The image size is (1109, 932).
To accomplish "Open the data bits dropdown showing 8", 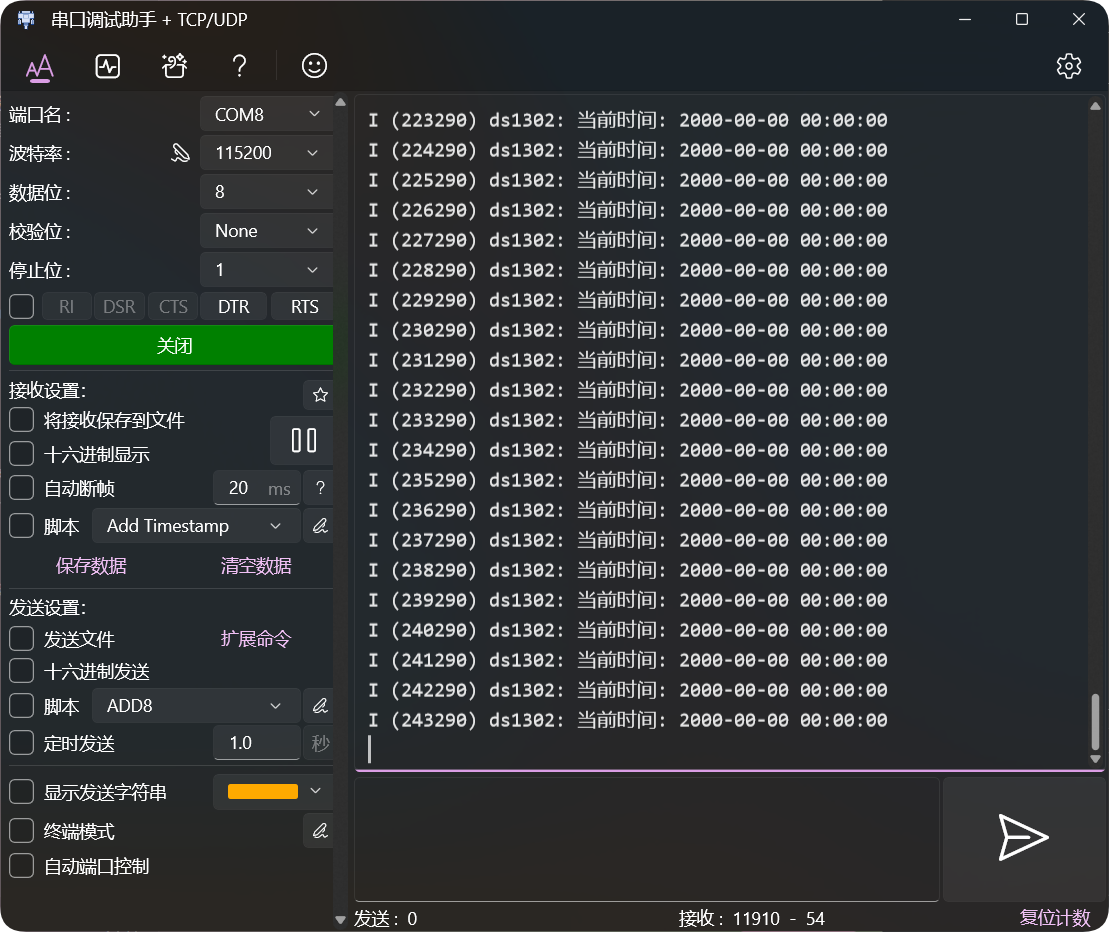I will (267, 192).
